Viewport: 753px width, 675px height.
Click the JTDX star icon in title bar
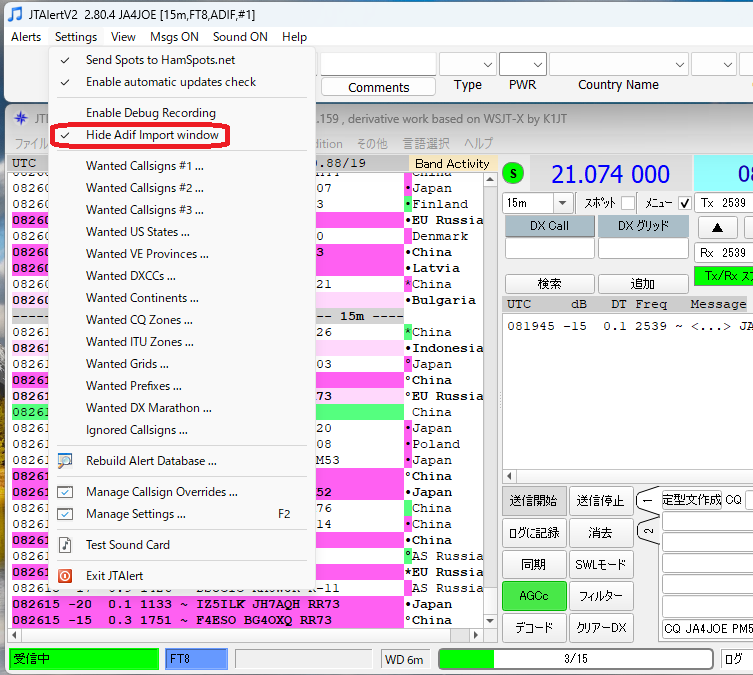coord(21,118)
